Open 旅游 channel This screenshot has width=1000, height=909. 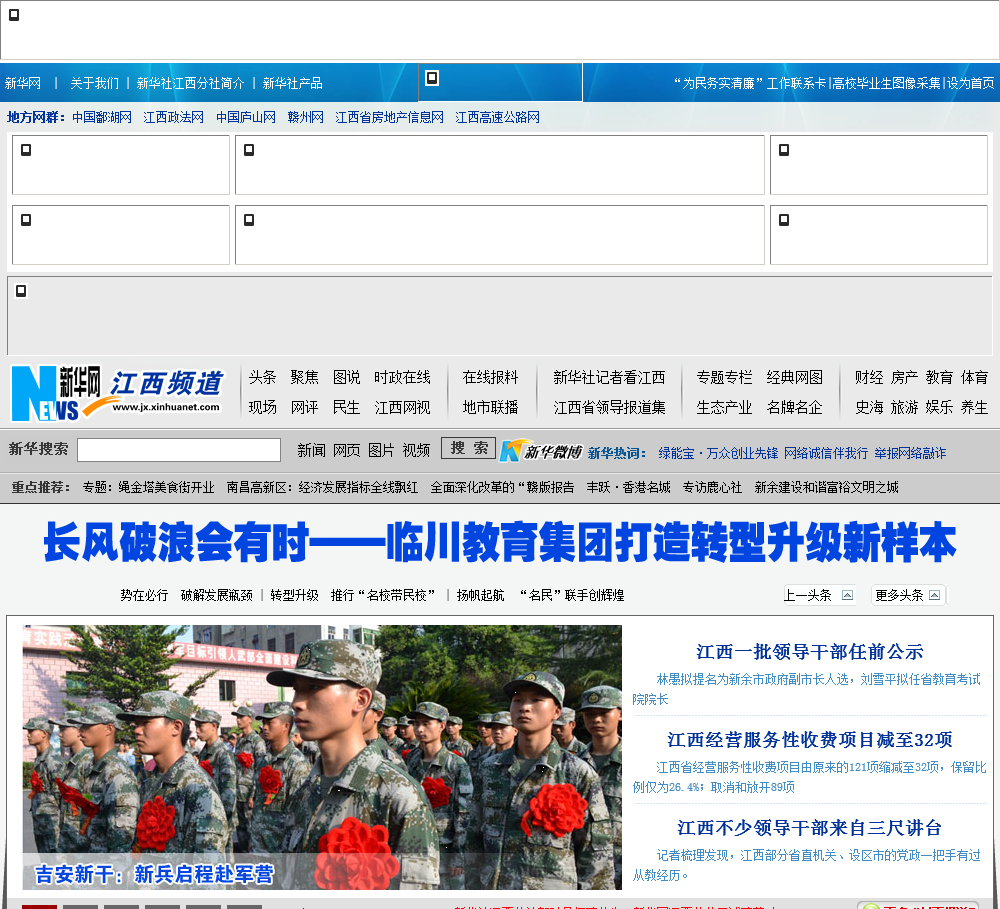904,407
